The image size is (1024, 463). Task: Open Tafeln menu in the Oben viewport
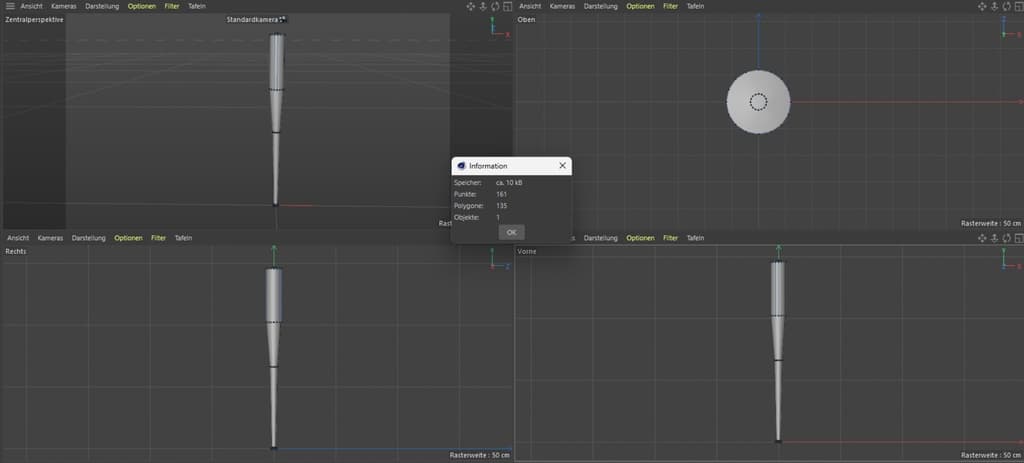click(x=696, y=6)
